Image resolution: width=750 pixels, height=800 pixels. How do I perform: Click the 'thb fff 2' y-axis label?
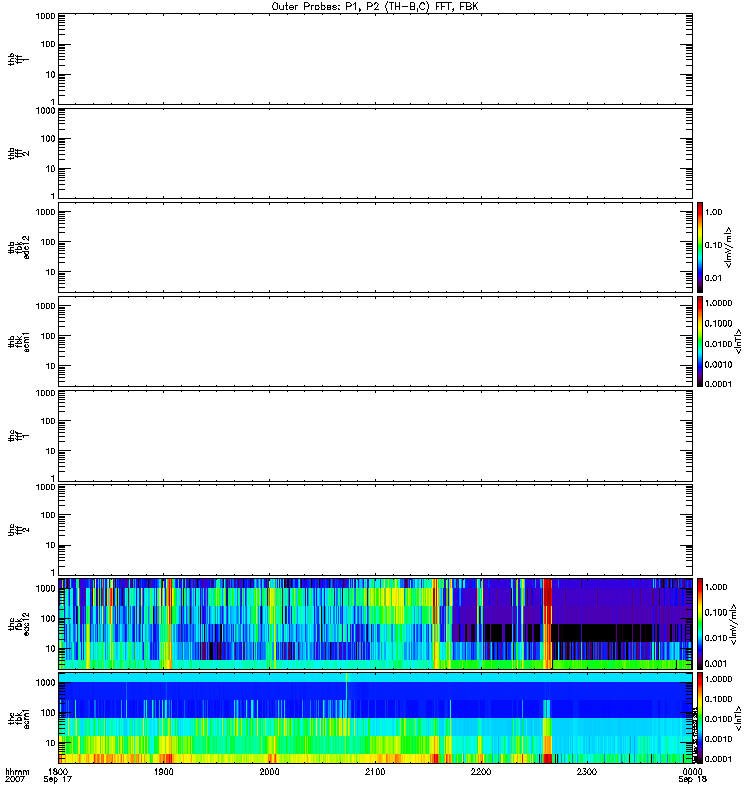tap(18, 154)
